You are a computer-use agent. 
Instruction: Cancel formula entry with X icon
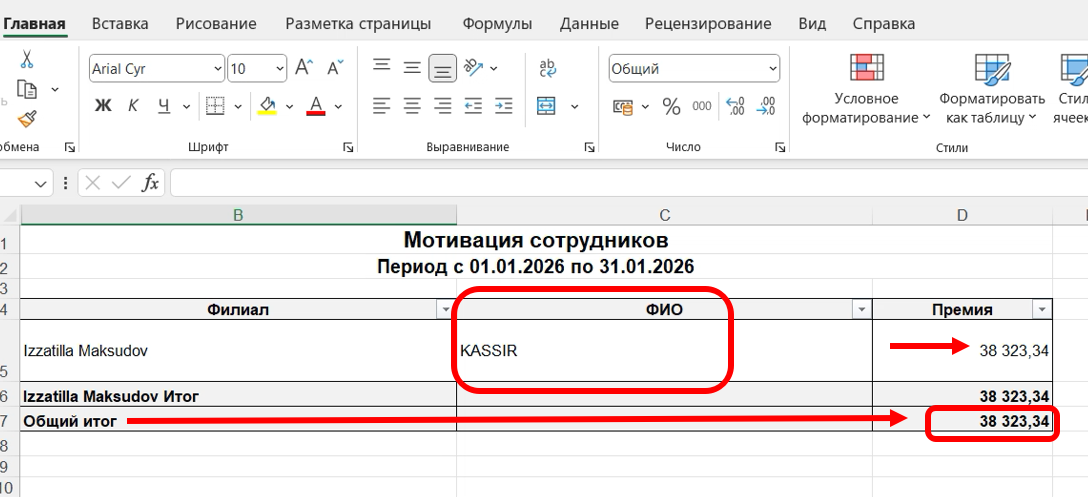pyautogui.click(x=93, y=183)
